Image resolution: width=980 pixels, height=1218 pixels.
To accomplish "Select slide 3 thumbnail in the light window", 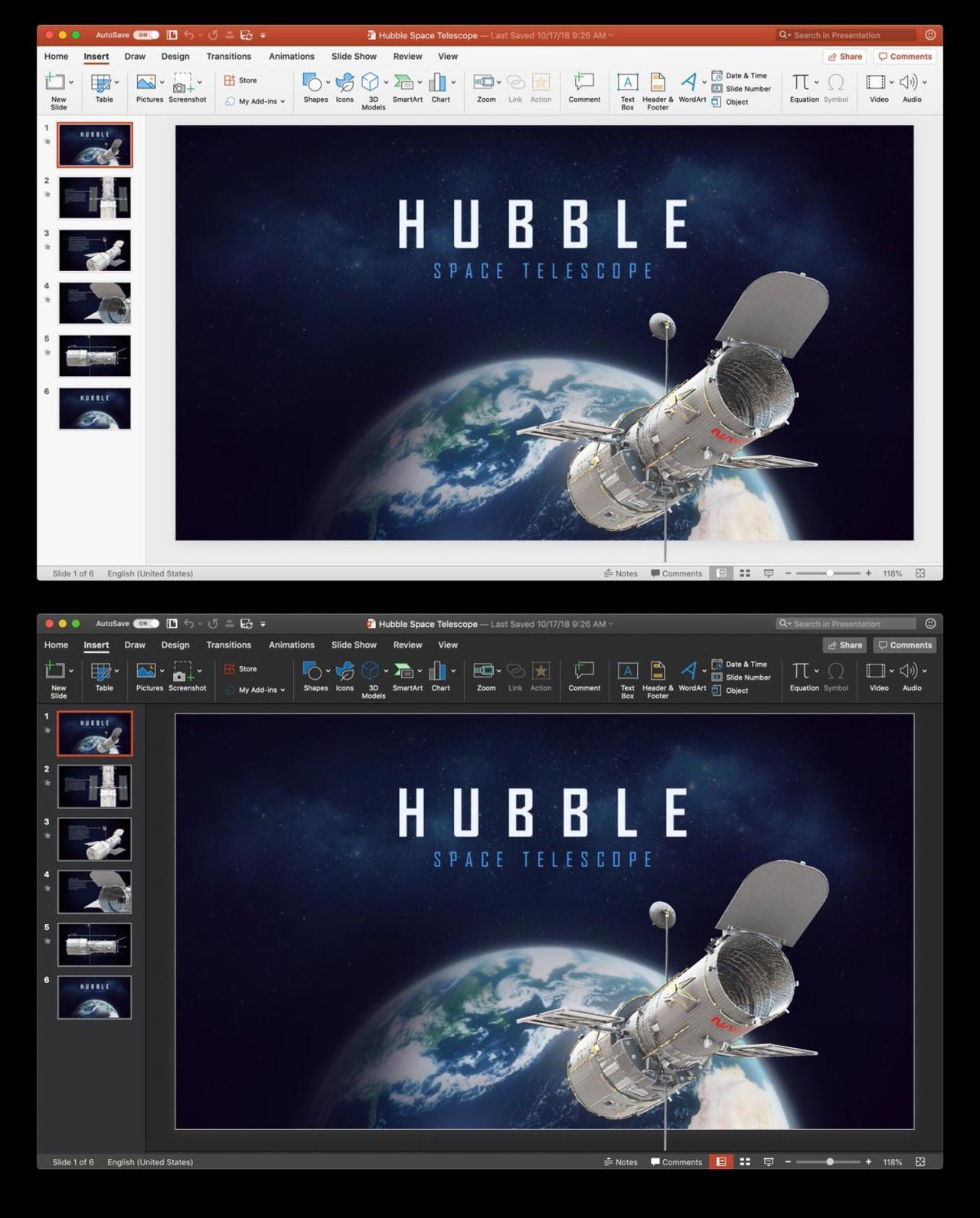I will pyautogui.click(x=95, y=250).
